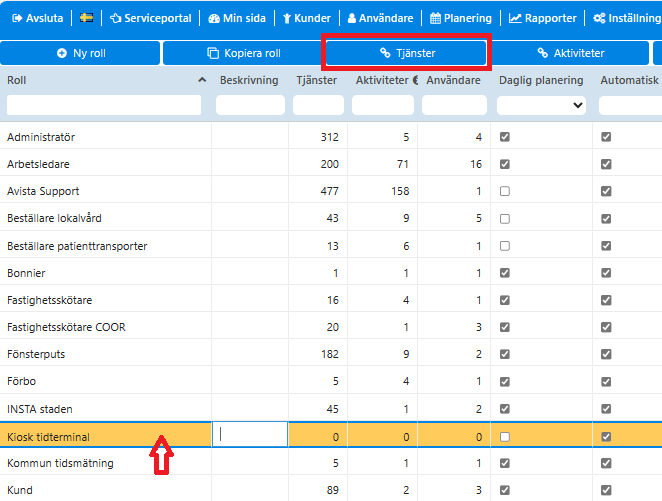
Task: Sort by the Användare column header
Action: coord(453,80)
